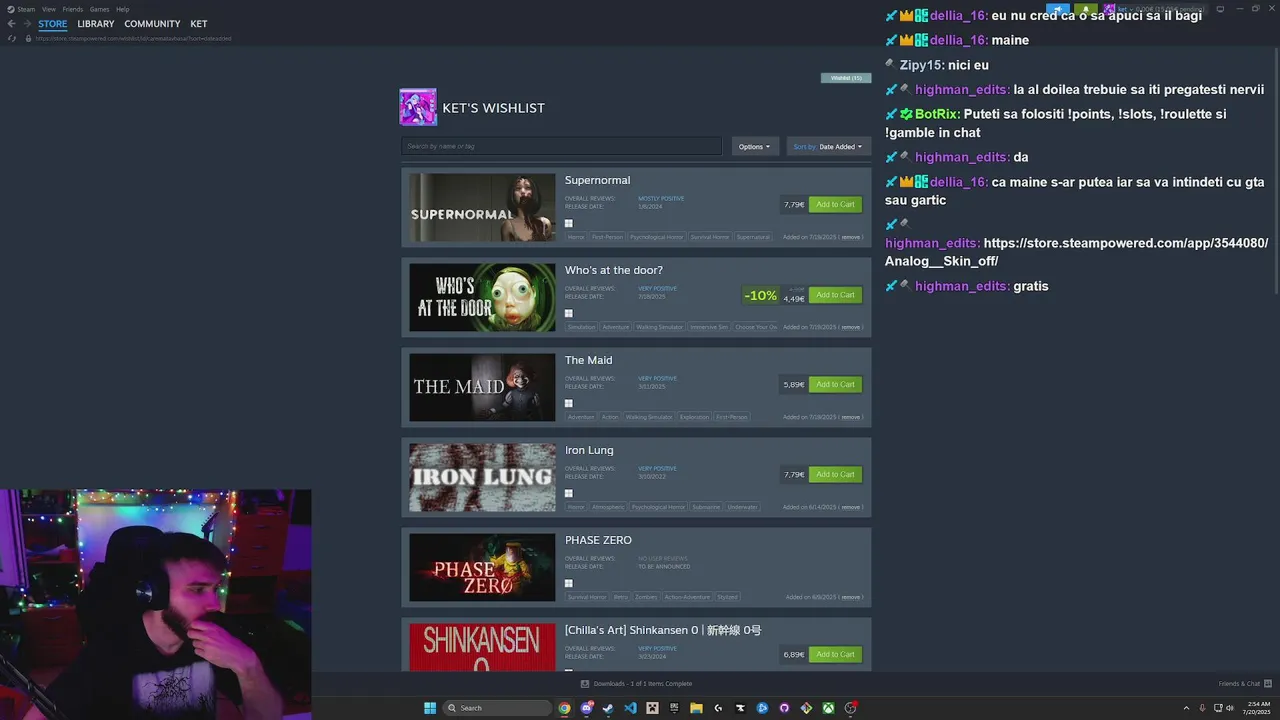Open File Explorer from the taskbar

[696, 708]
